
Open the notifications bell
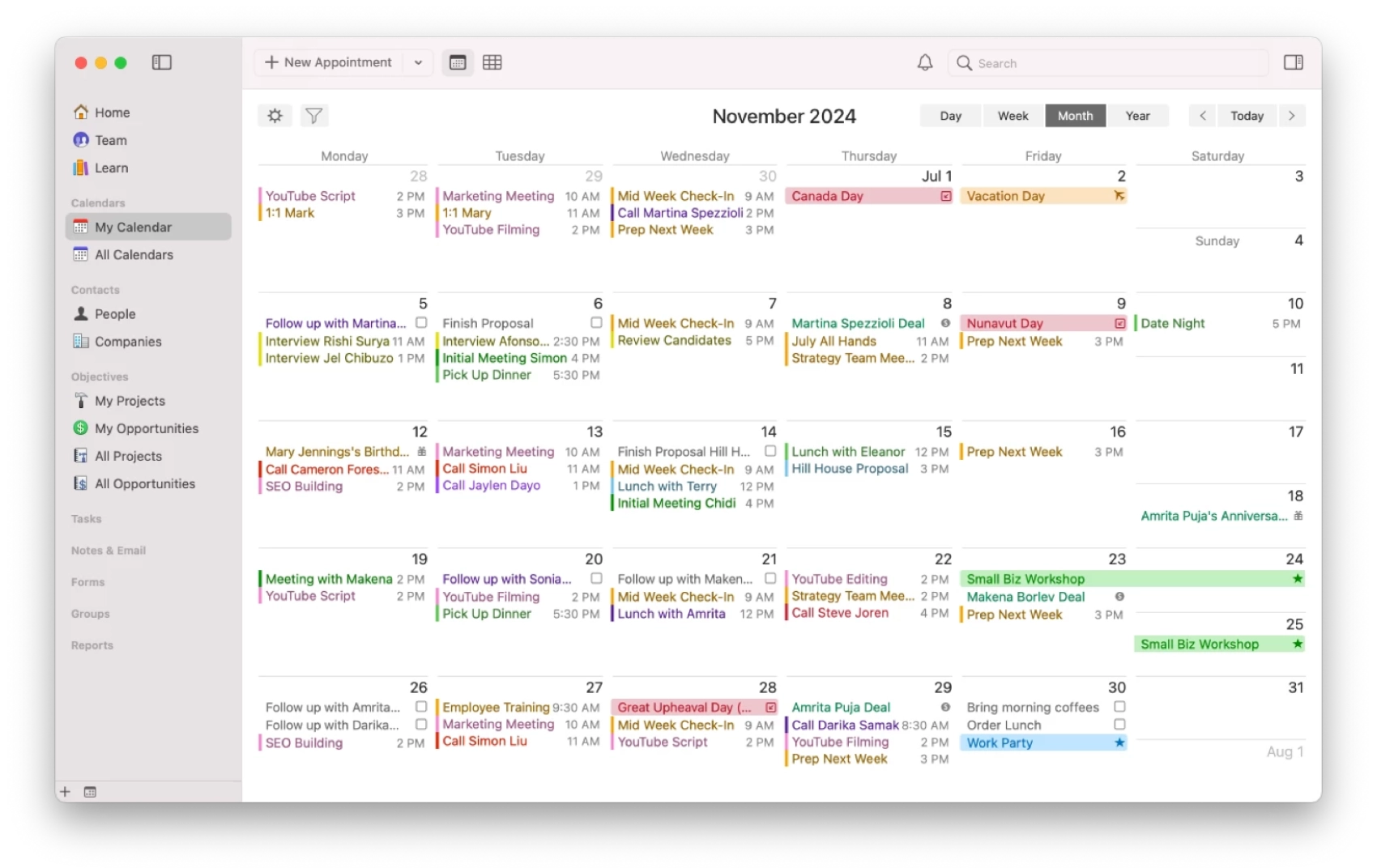coord(925,62)
